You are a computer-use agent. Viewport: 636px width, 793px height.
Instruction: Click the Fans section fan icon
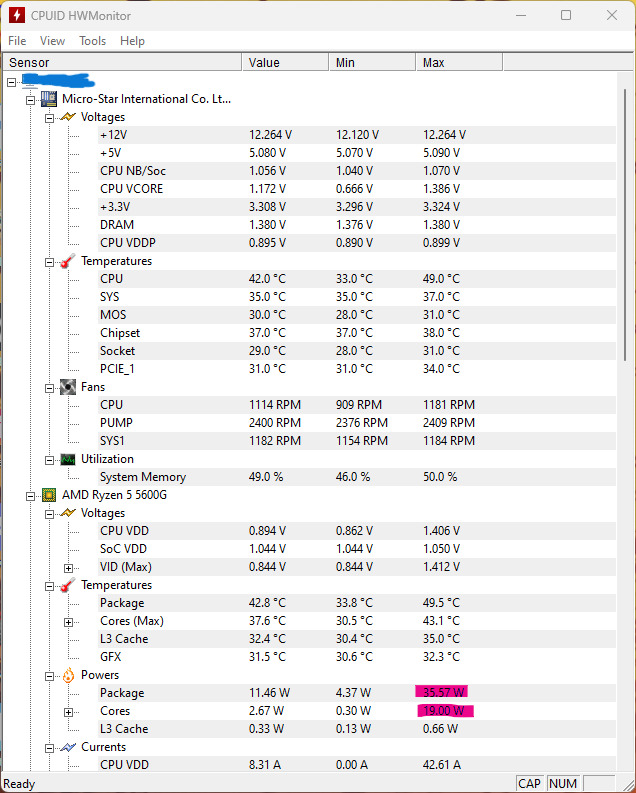point(68,387)
